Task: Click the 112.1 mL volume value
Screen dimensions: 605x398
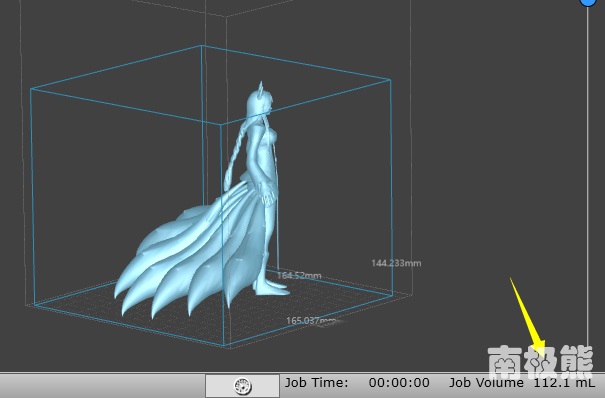Action: pos(564,383)
